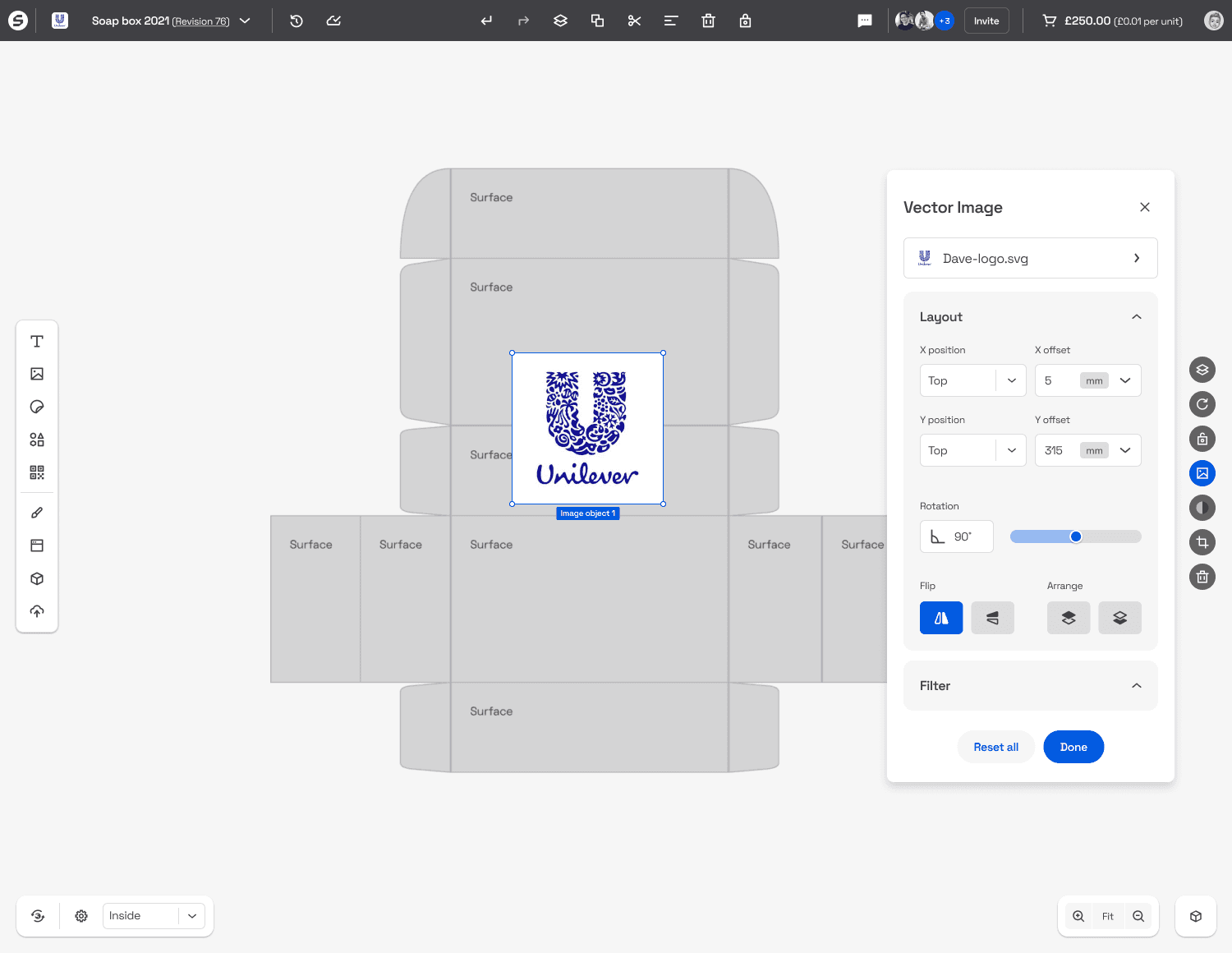The image size is (1232, 953).
Task: Open the template layout tool
Action: point(37,546)
